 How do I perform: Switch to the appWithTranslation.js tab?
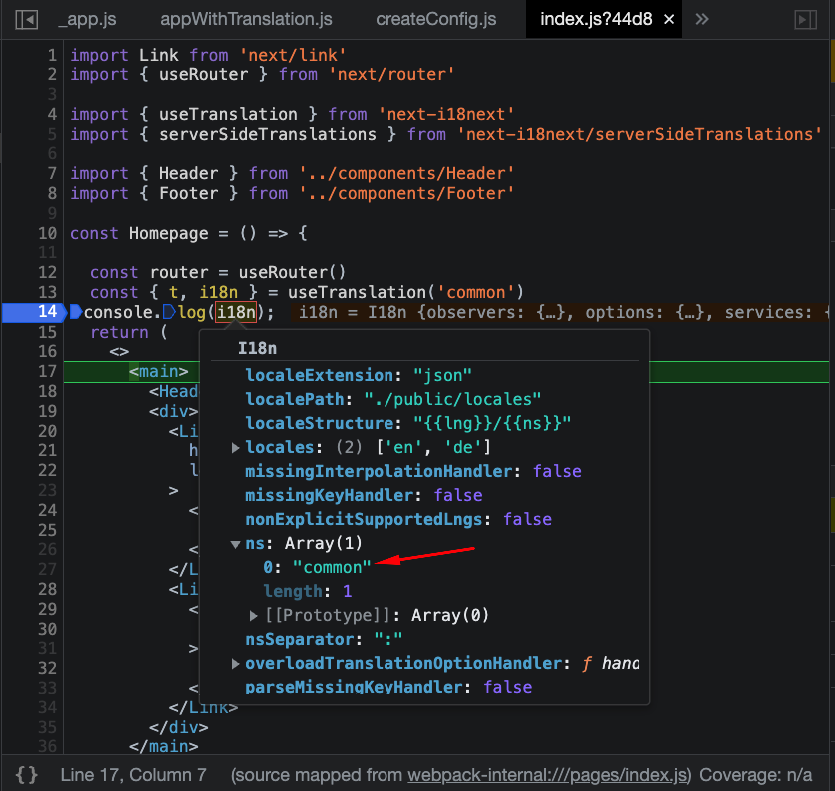click(x=246, y=19)
